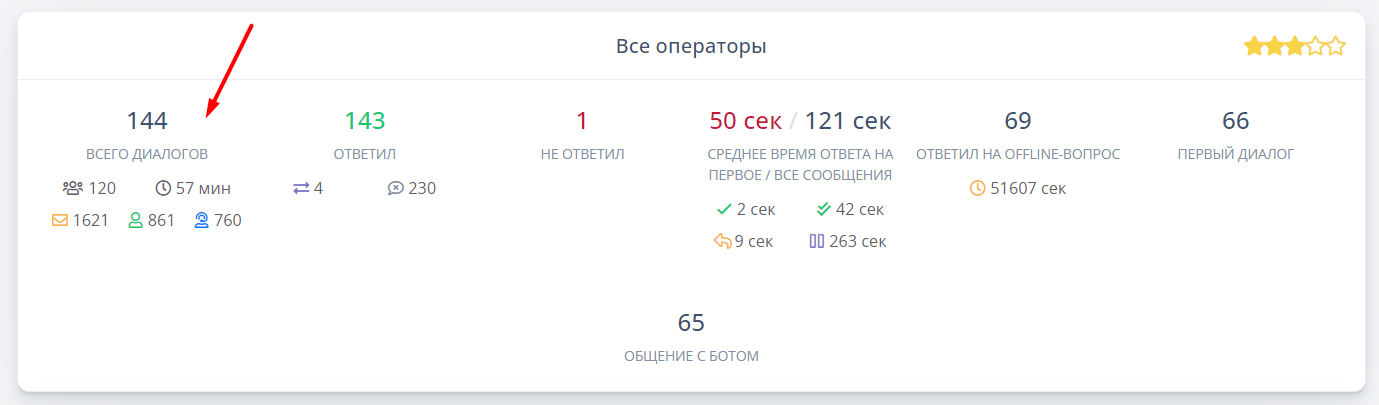
Task: Click the purple transfer arrows icon beside 4
Action: coord(301,188)
